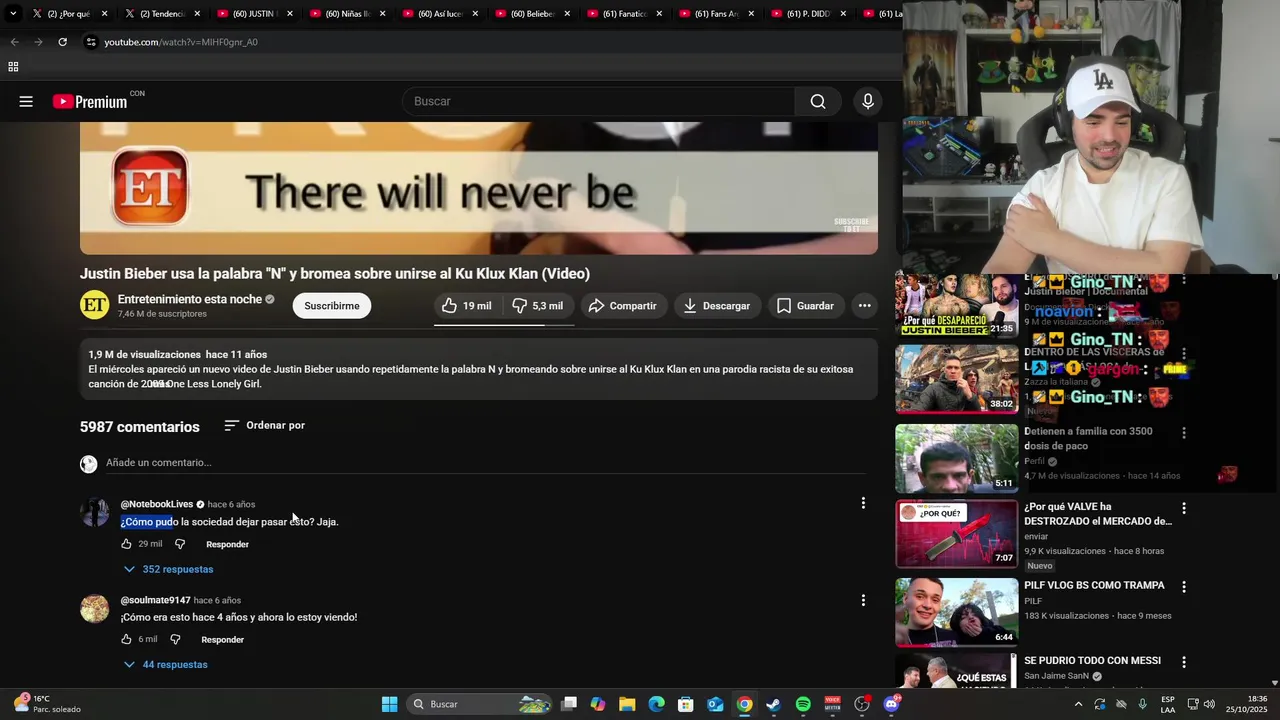Open more actions ellipsis beside Guardar
The height and width of the screenshot is (720, 1280).
[x=864, y=306]
